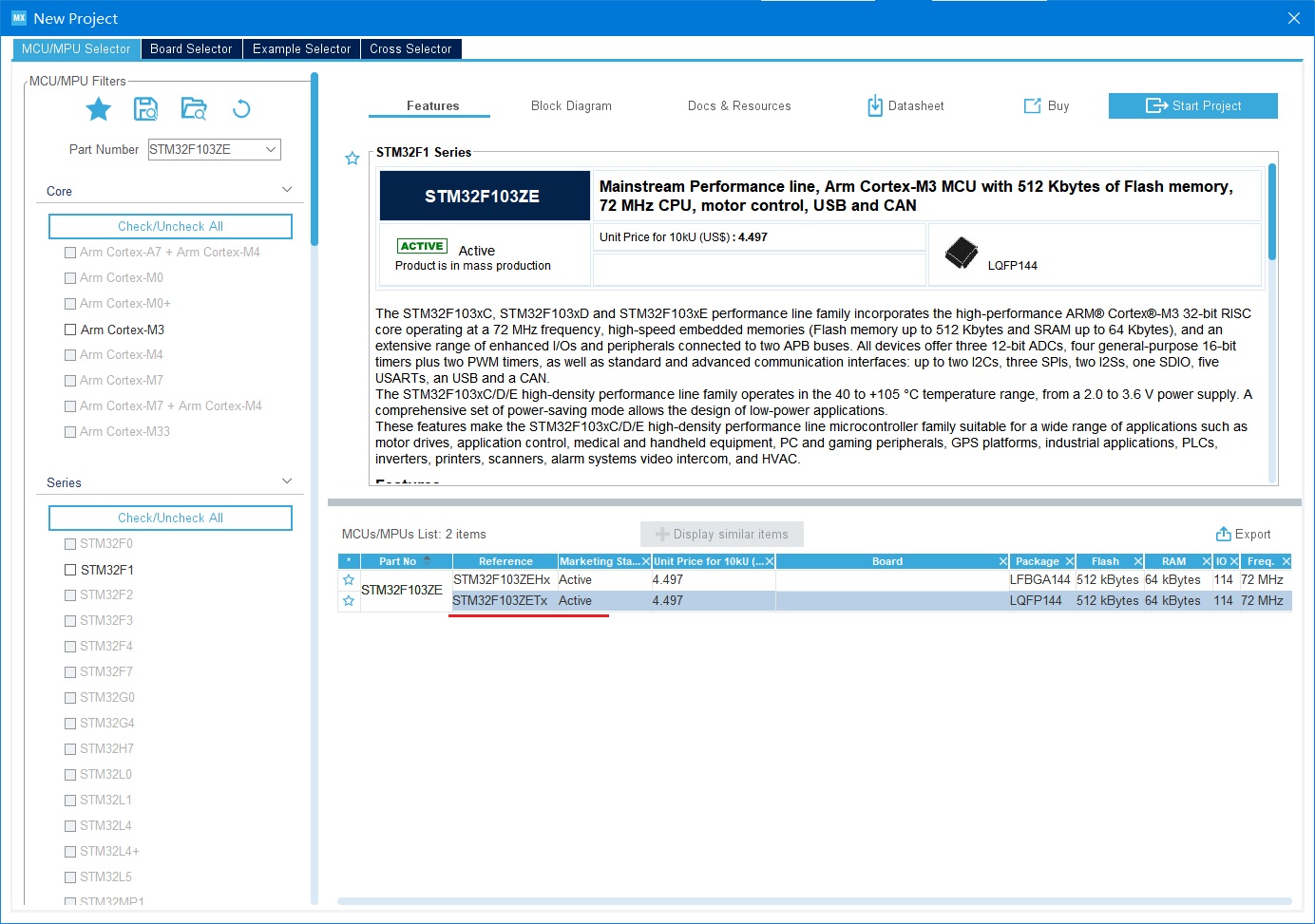Click the Display similar items button

722,534
